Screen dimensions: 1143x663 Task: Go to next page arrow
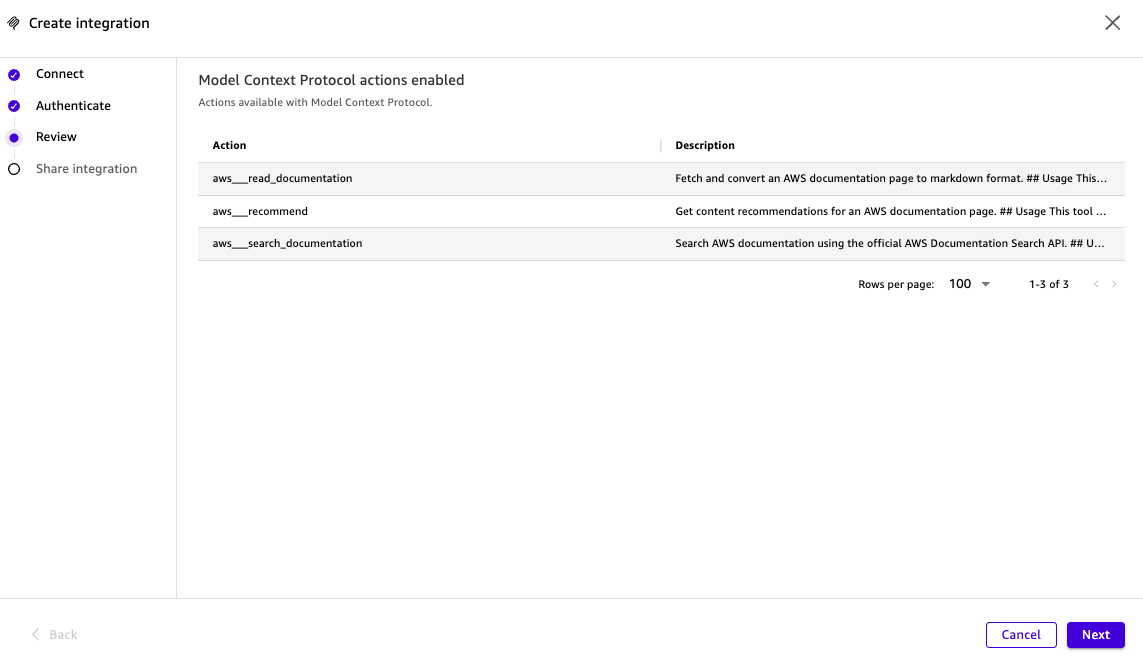1114,285
